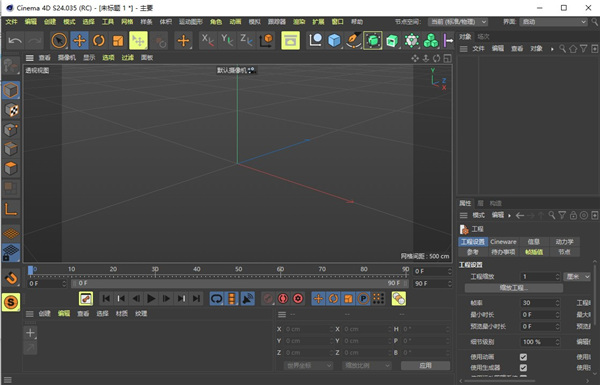Open the 缩放比例 dropdown in coordinates panel
The image size is (600, 385).
pyautogui.click(x=367, y=365)
